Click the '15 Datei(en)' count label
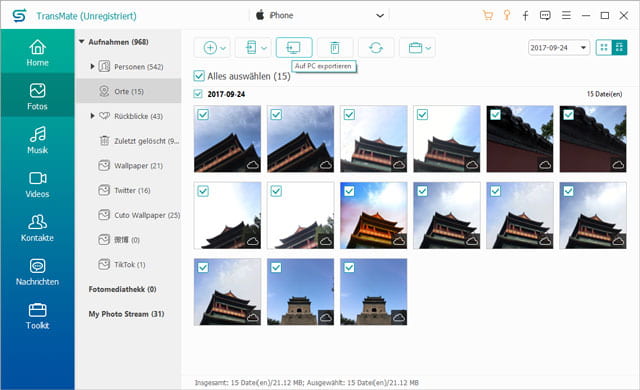Viewport: 640px width, 390px height. [604, 94]
